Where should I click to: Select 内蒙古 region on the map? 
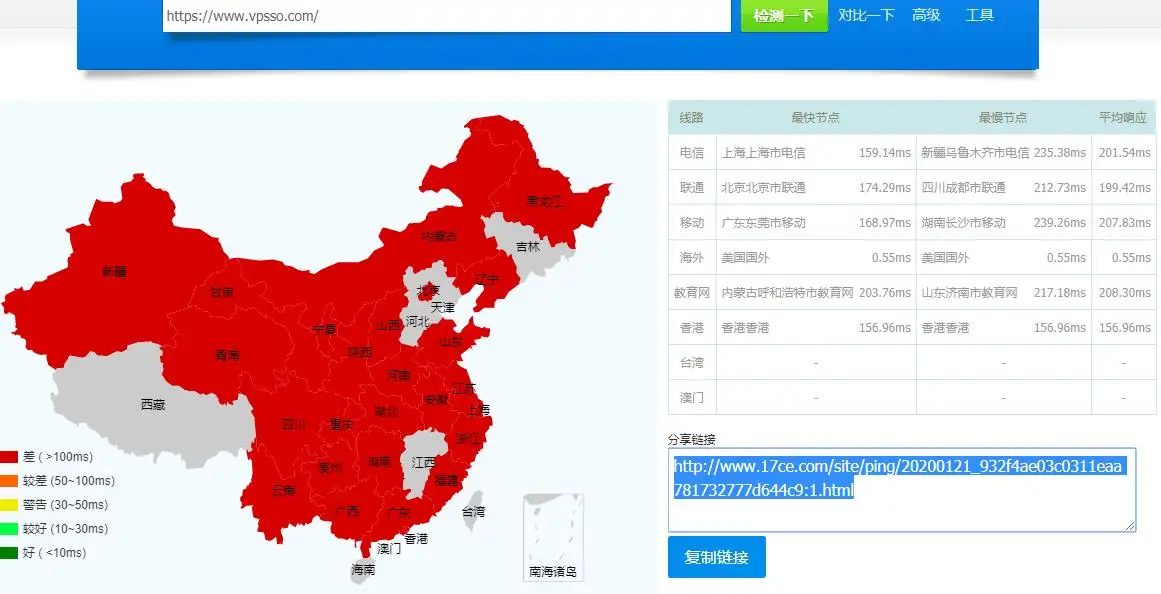439,236
